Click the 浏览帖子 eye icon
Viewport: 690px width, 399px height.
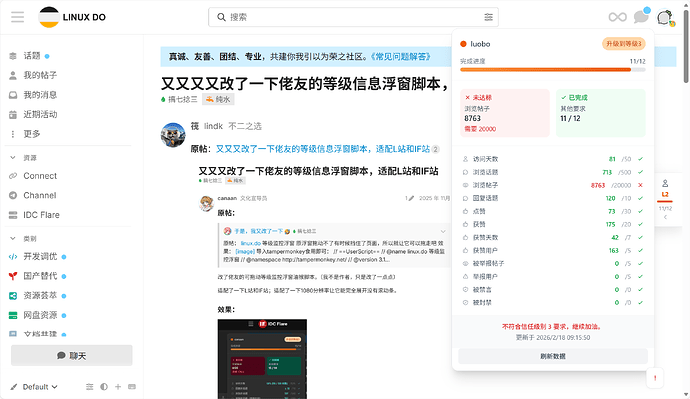465,185
